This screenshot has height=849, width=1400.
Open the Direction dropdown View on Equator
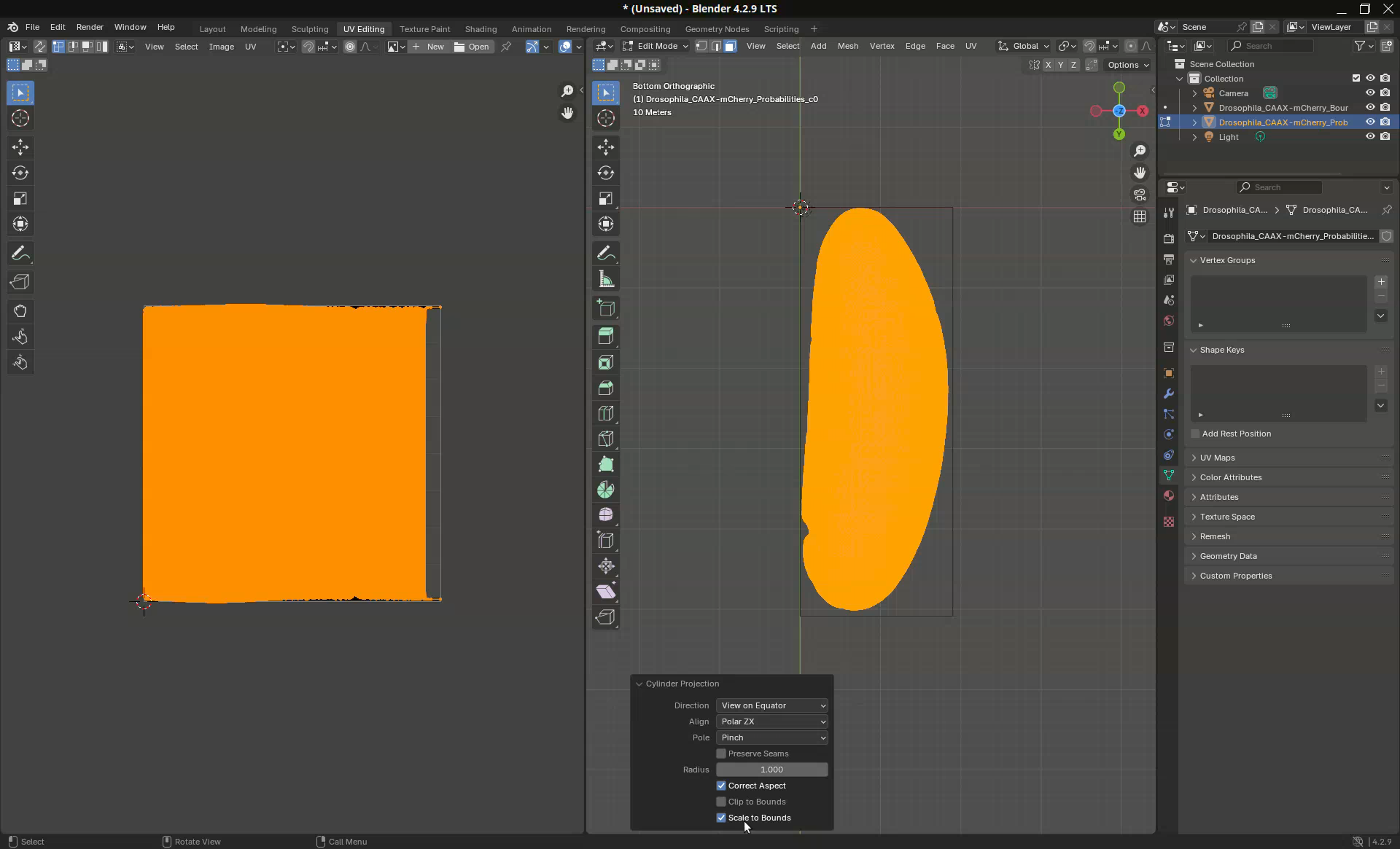[x=771, y=705]
